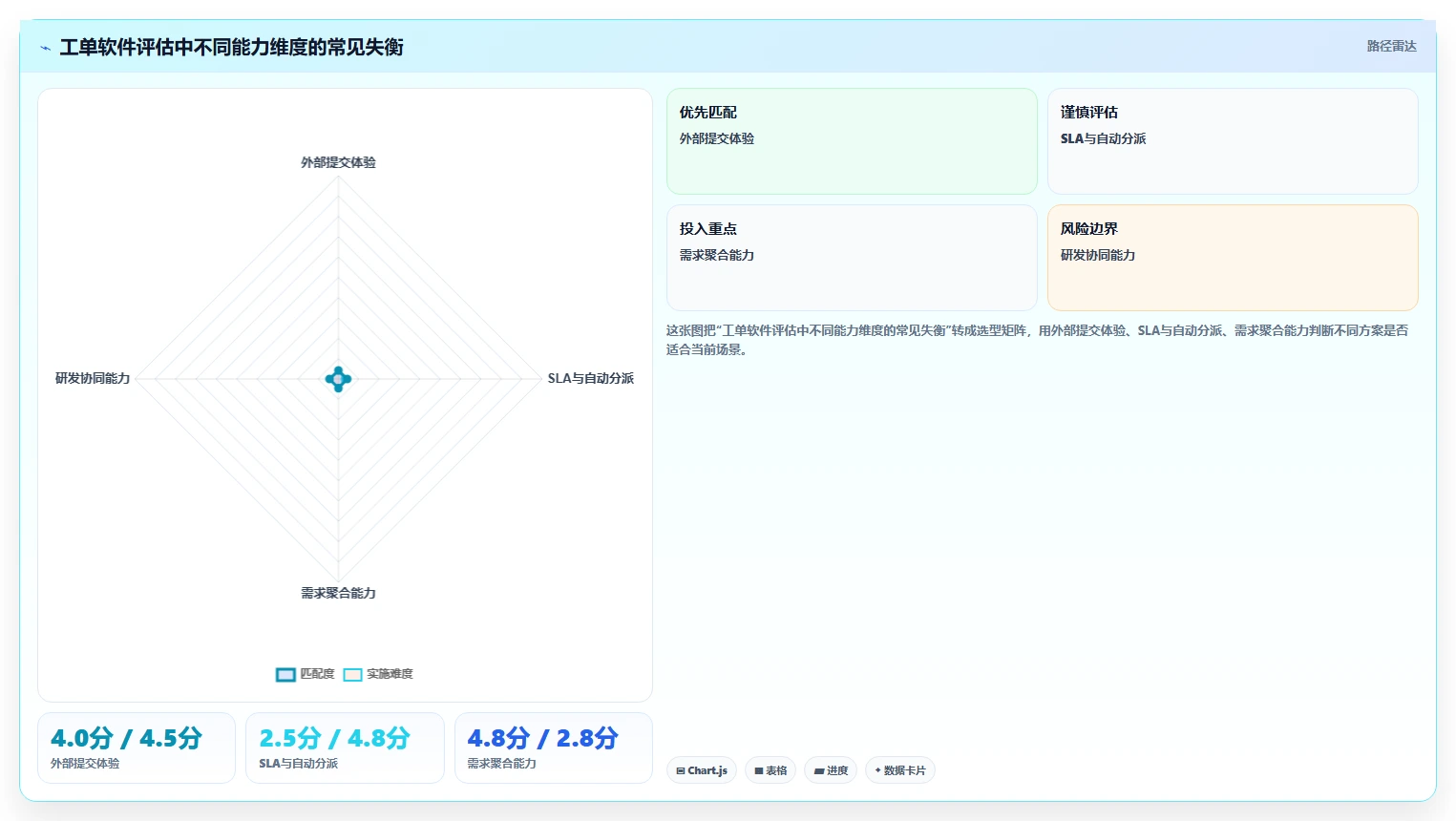1456x821 pixels.
Task: Open the 风险边界 card
Action: (1233, 258)
